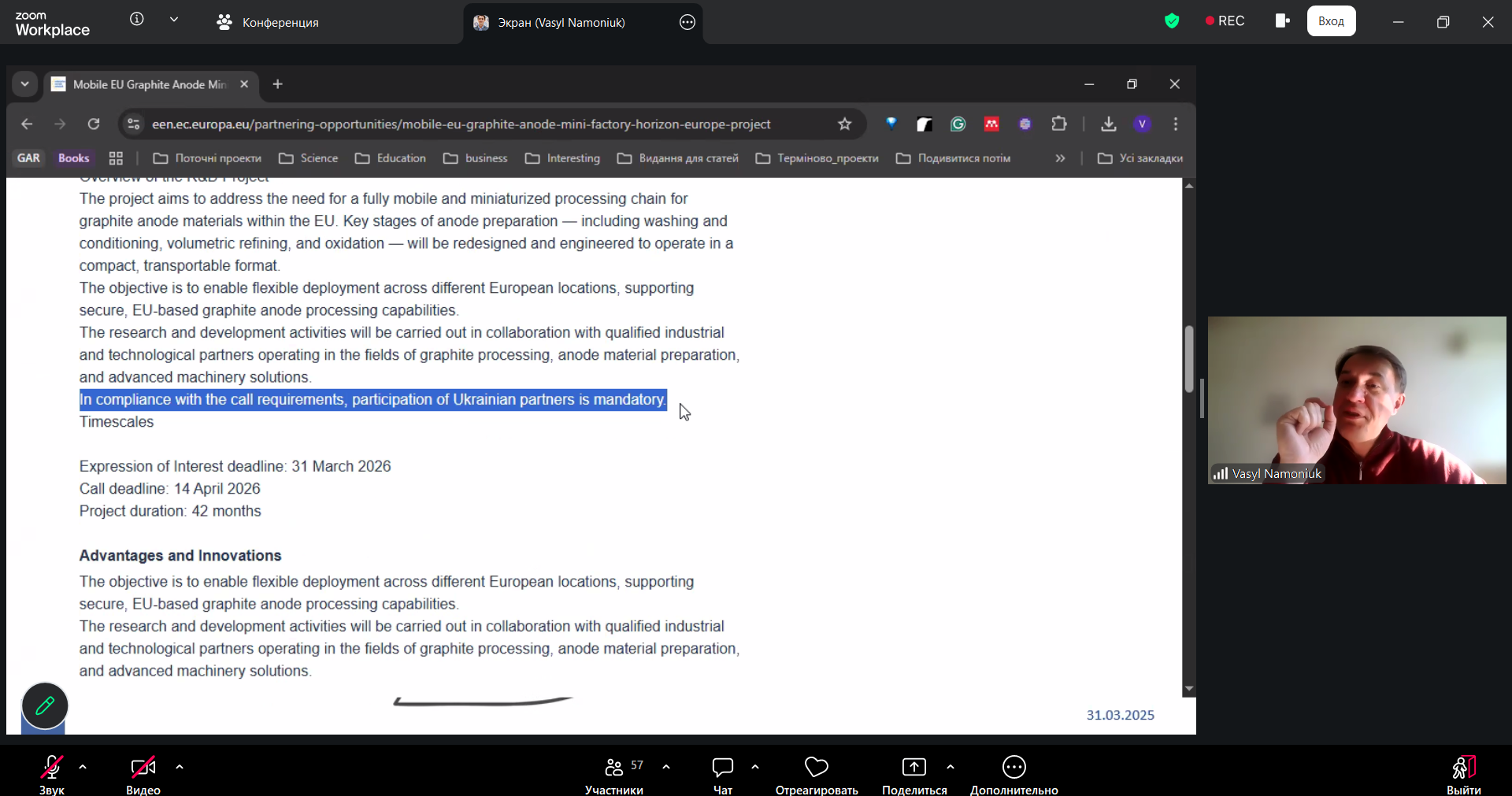The height and width of the screenshot is (796, 1512).
Task: Toggle the REC recording indicator
Action: (1225, 21)
